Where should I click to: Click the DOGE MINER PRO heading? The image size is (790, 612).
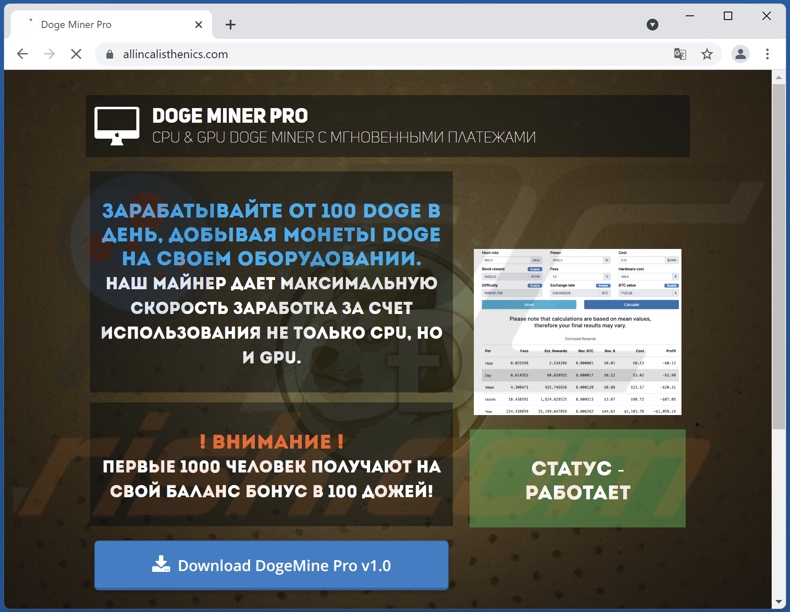(230, 116)
